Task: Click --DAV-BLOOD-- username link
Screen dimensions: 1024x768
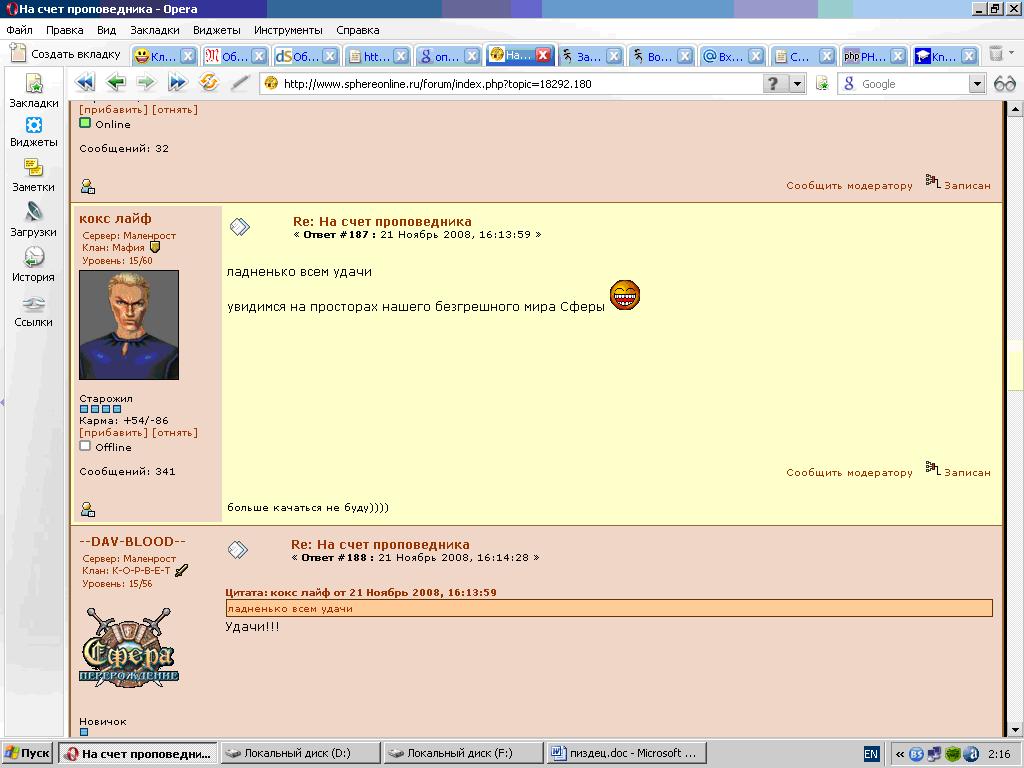Action: [x=133, y=541]
